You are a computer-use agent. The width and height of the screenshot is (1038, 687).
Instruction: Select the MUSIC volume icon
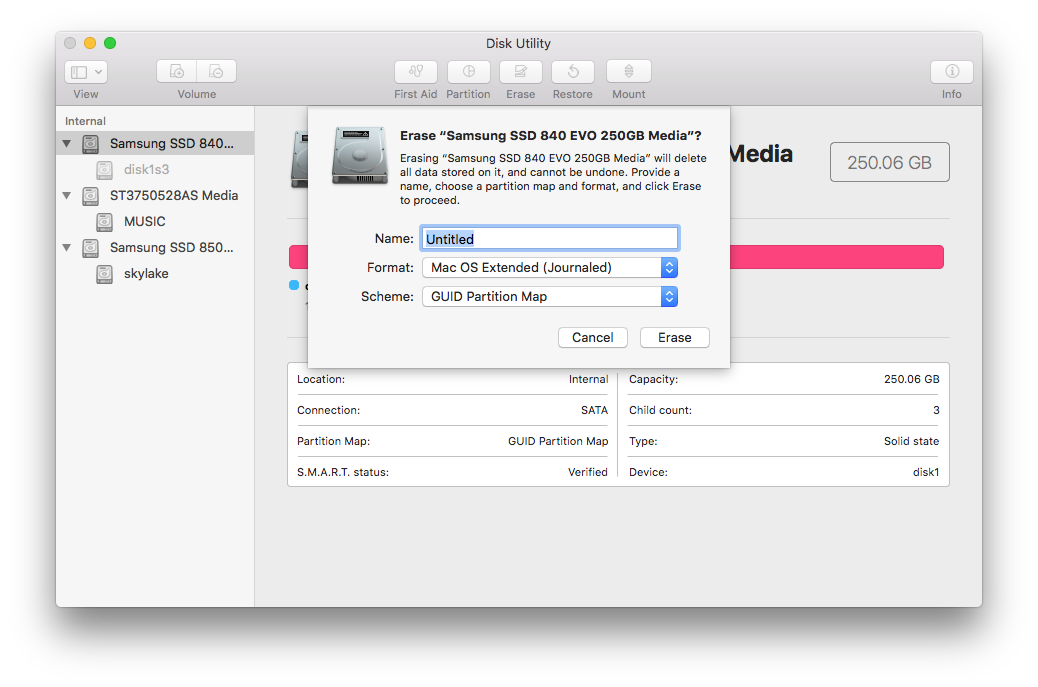pos(105,221)
